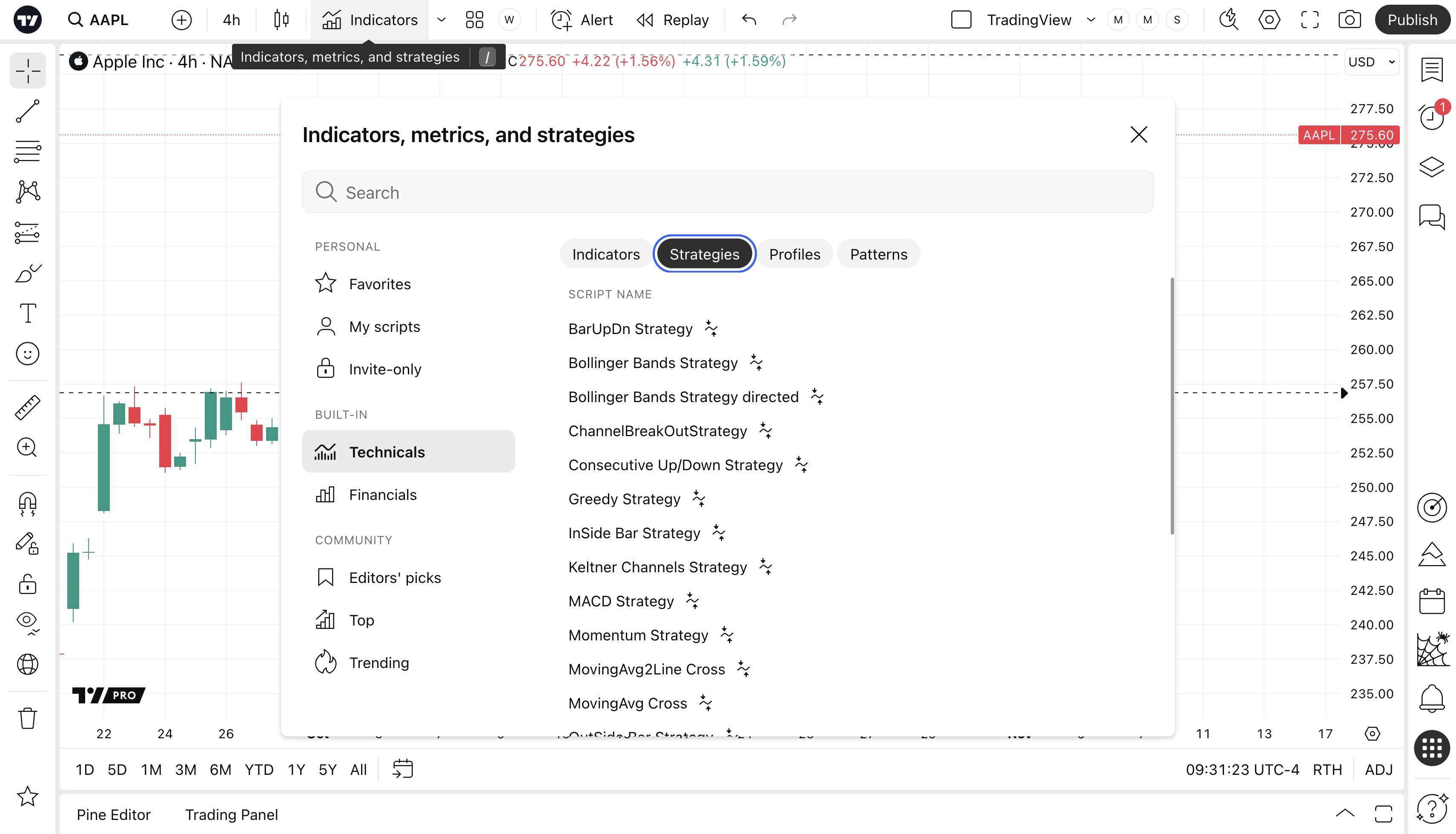Remove objects with trash icon

pos(28,718)
